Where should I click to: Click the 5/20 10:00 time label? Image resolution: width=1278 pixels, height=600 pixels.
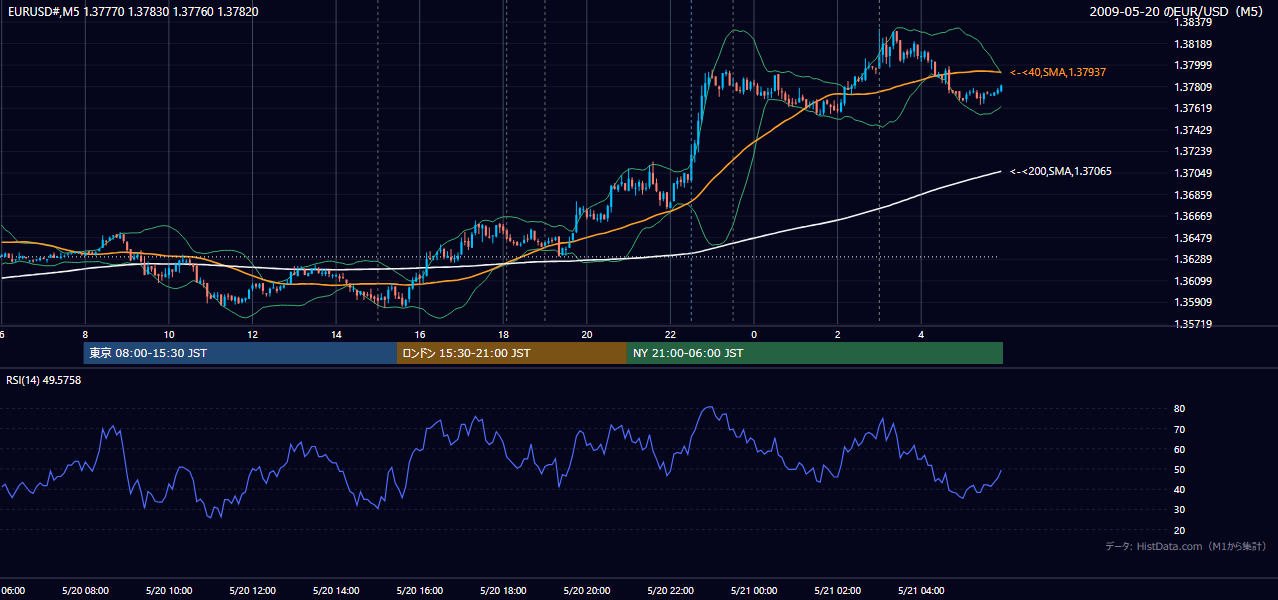pos(169,591)
